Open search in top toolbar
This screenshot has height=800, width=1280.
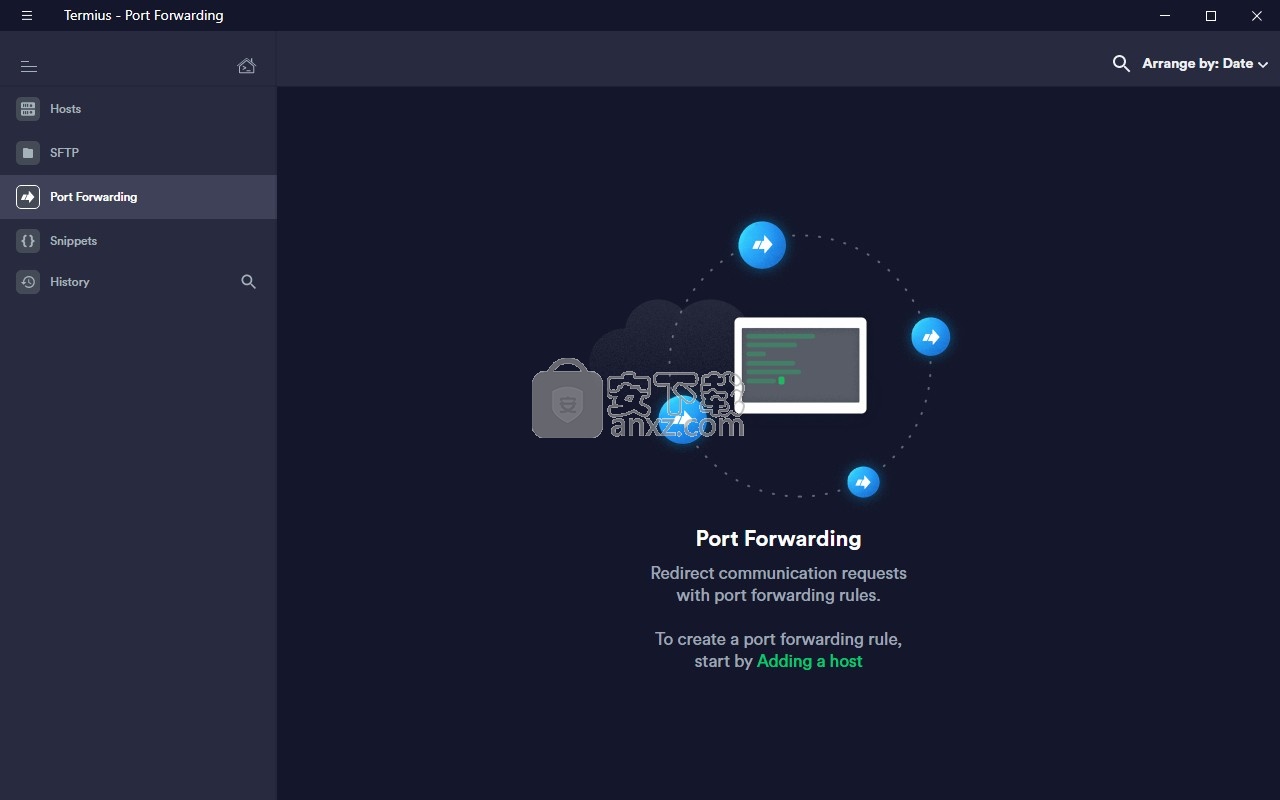click(x=1121, y=63)
